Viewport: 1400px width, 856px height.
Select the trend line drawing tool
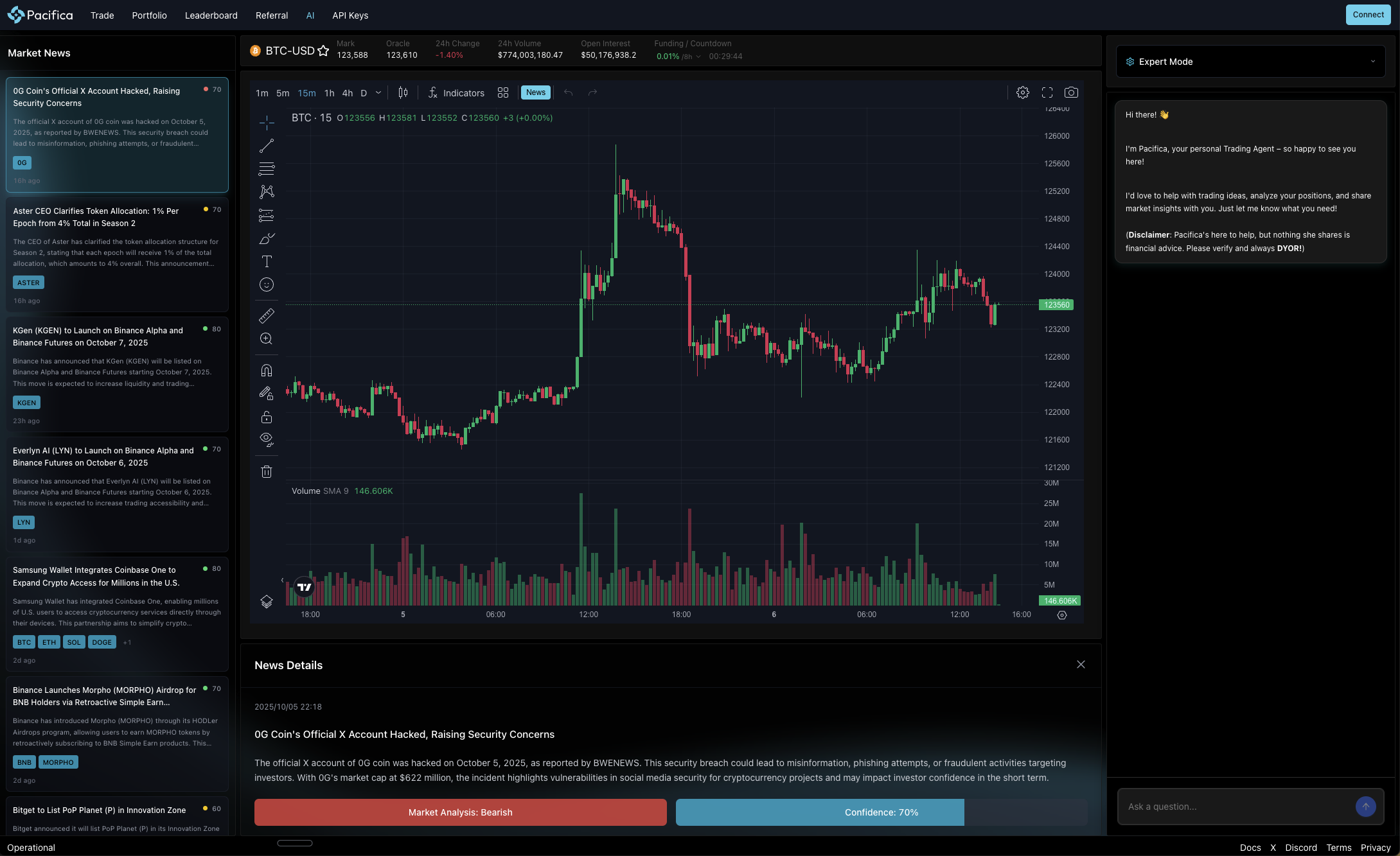(267, 146)
